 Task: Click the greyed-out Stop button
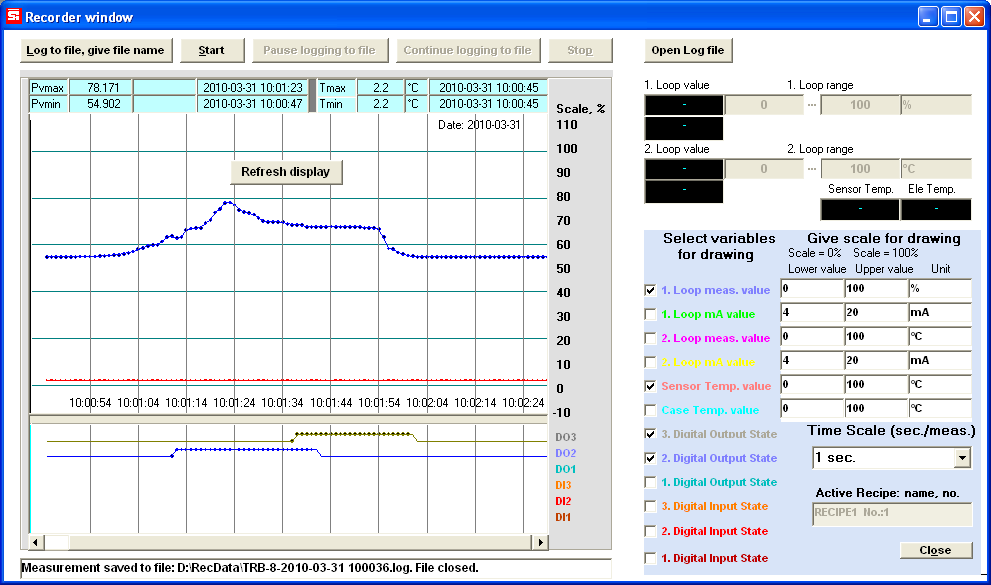point(580,51)
